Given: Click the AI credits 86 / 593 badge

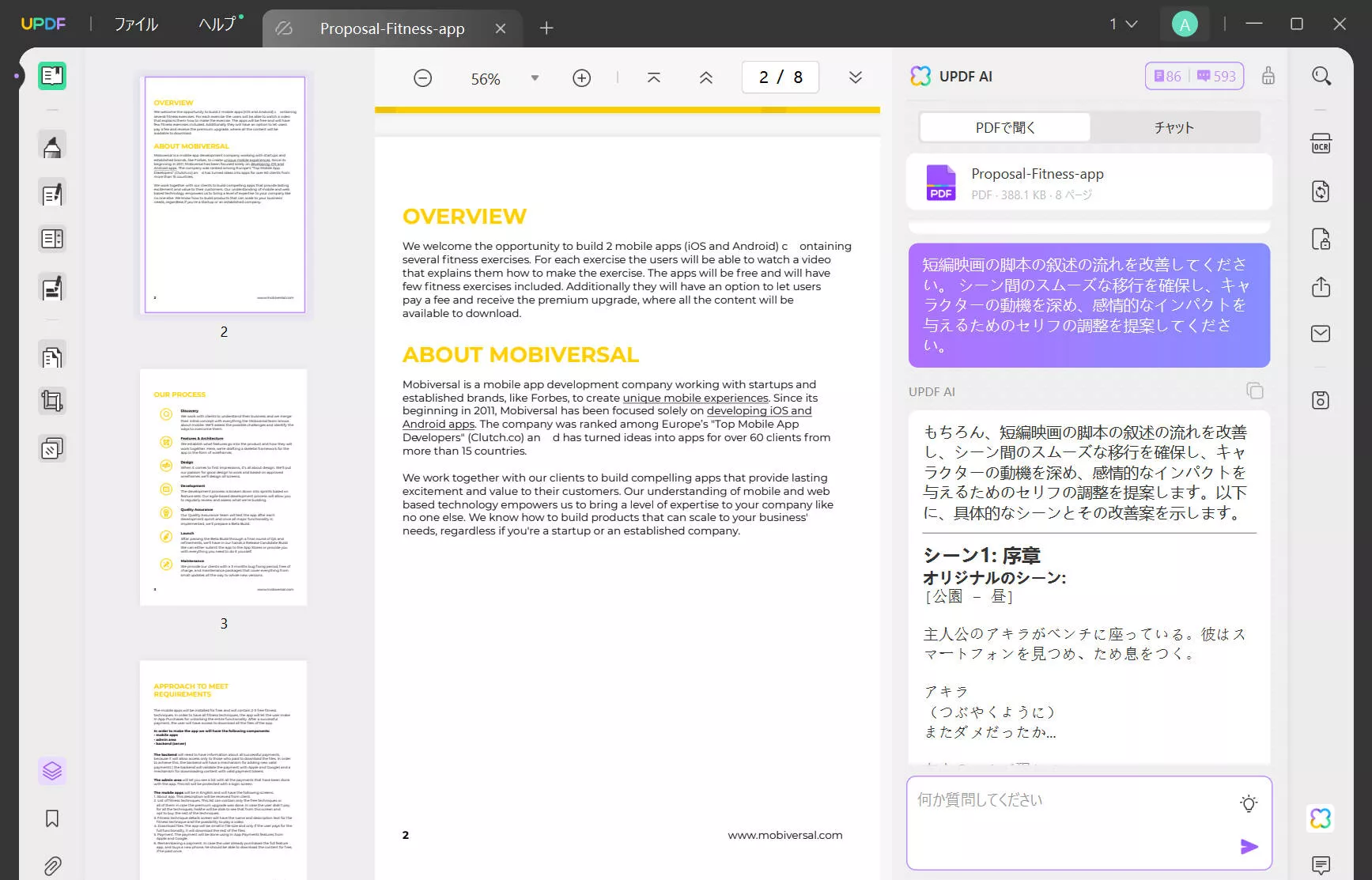Looking at the screenshot, I should pos(1194,76).
